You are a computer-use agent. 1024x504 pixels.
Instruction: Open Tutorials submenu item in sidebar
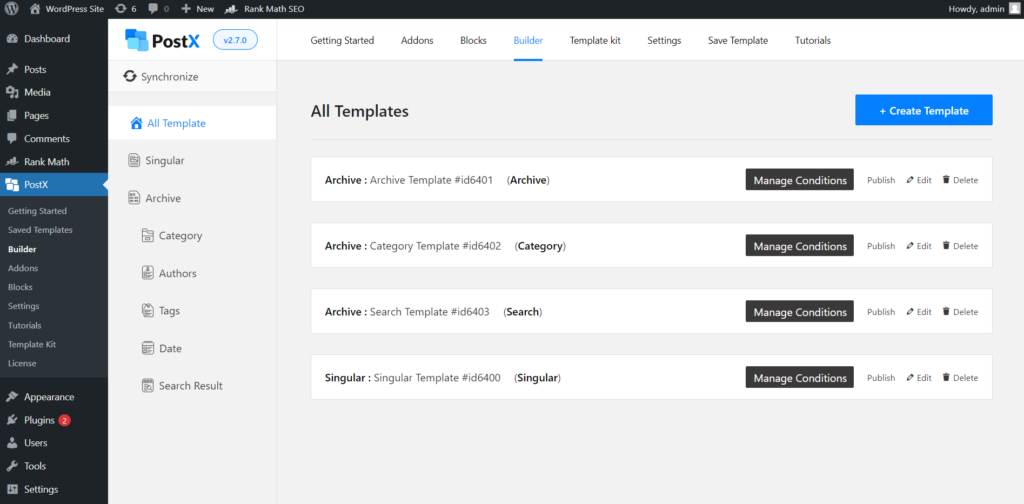pos(25,325)
